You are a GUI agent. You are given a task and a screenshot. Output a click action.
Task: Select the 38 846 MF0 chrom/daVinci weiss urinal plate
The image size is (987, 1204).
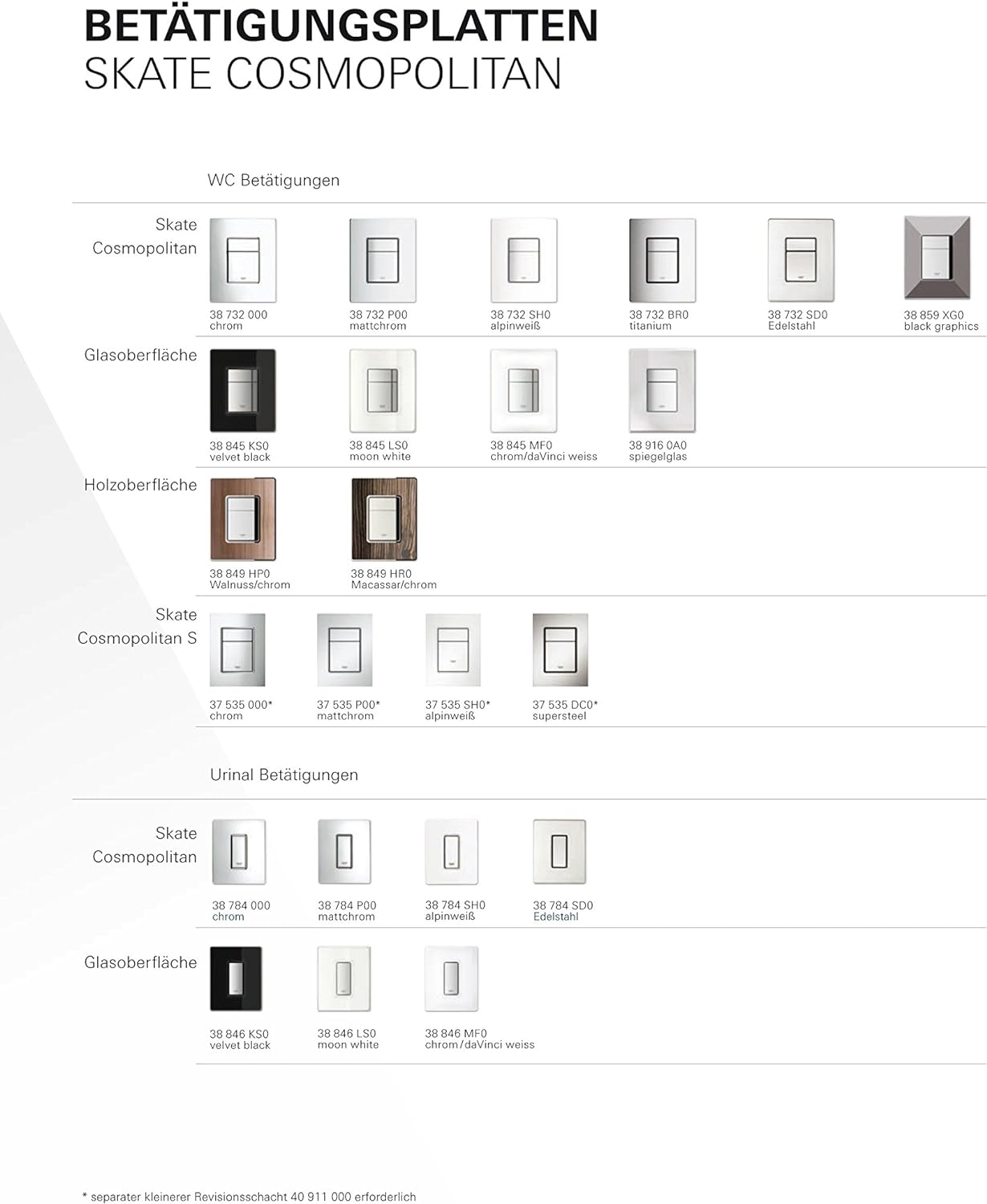click(x=451, y=979)
